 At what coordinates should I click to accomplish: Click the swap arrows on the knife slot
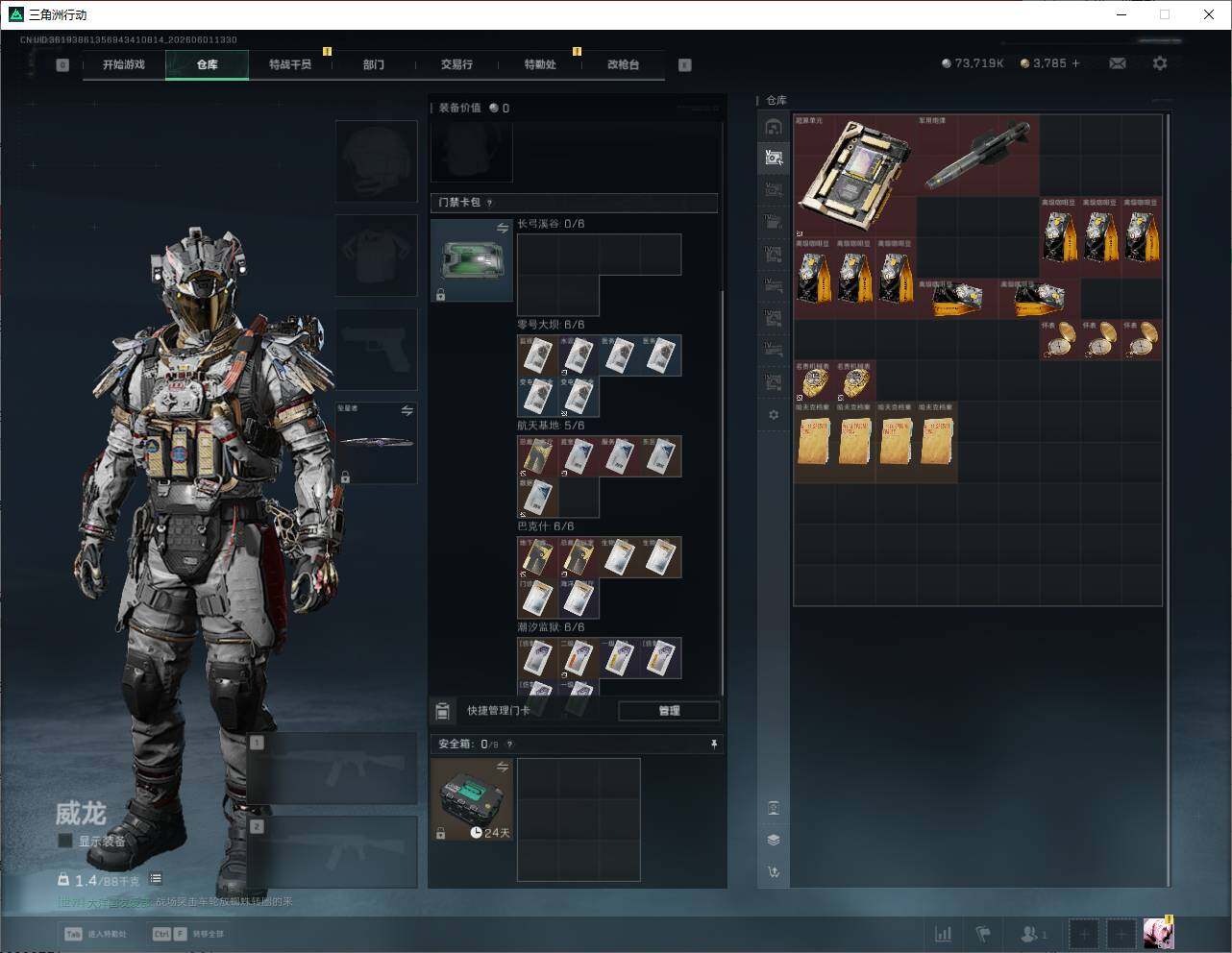tap(407, 411)
